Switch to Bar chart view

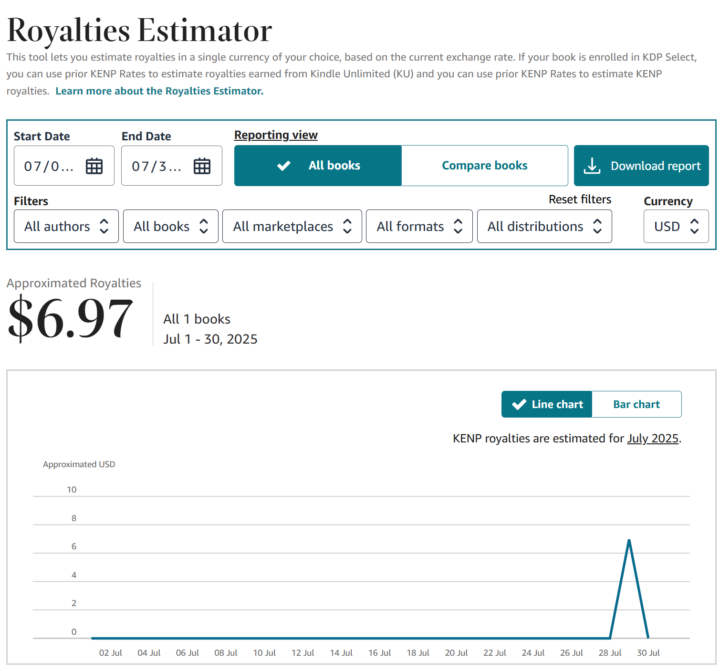(636, 404)
